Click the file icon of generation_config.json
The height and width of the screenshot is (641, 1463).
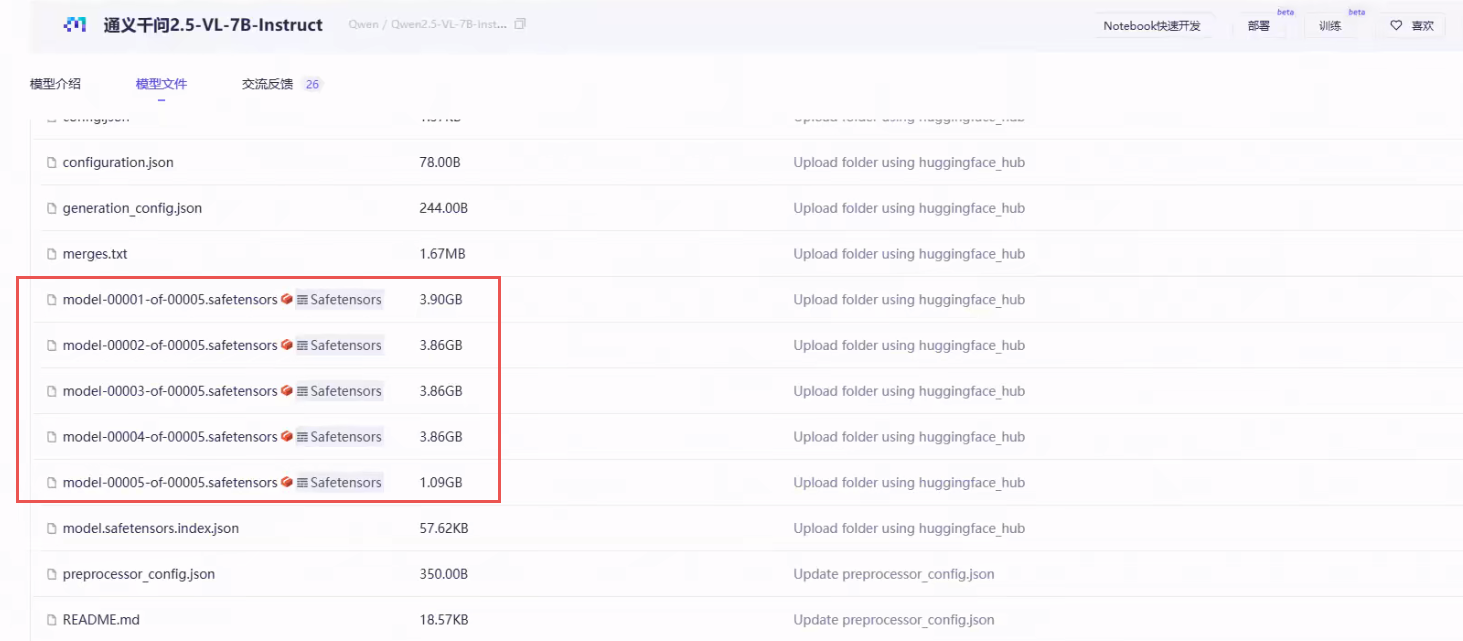coord(52,209)
